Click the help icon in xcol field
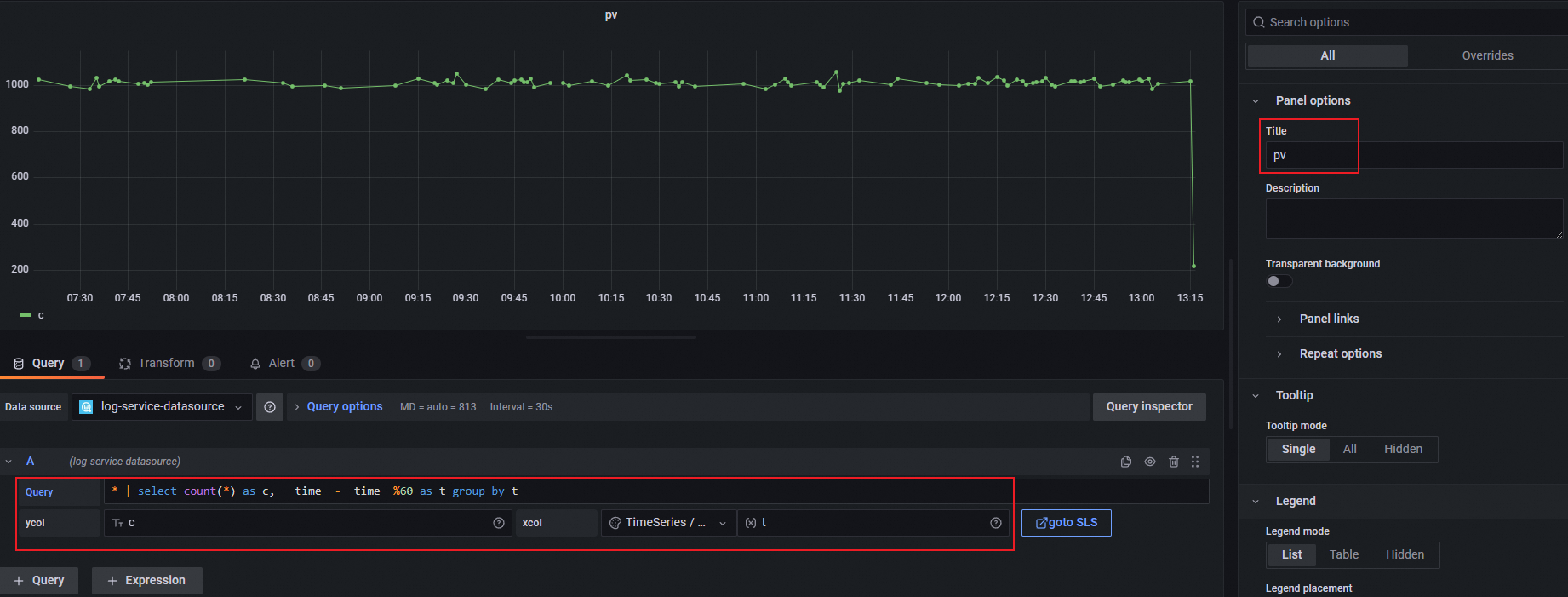Screen dimensions: 1568x597 [x=996, y=523]
